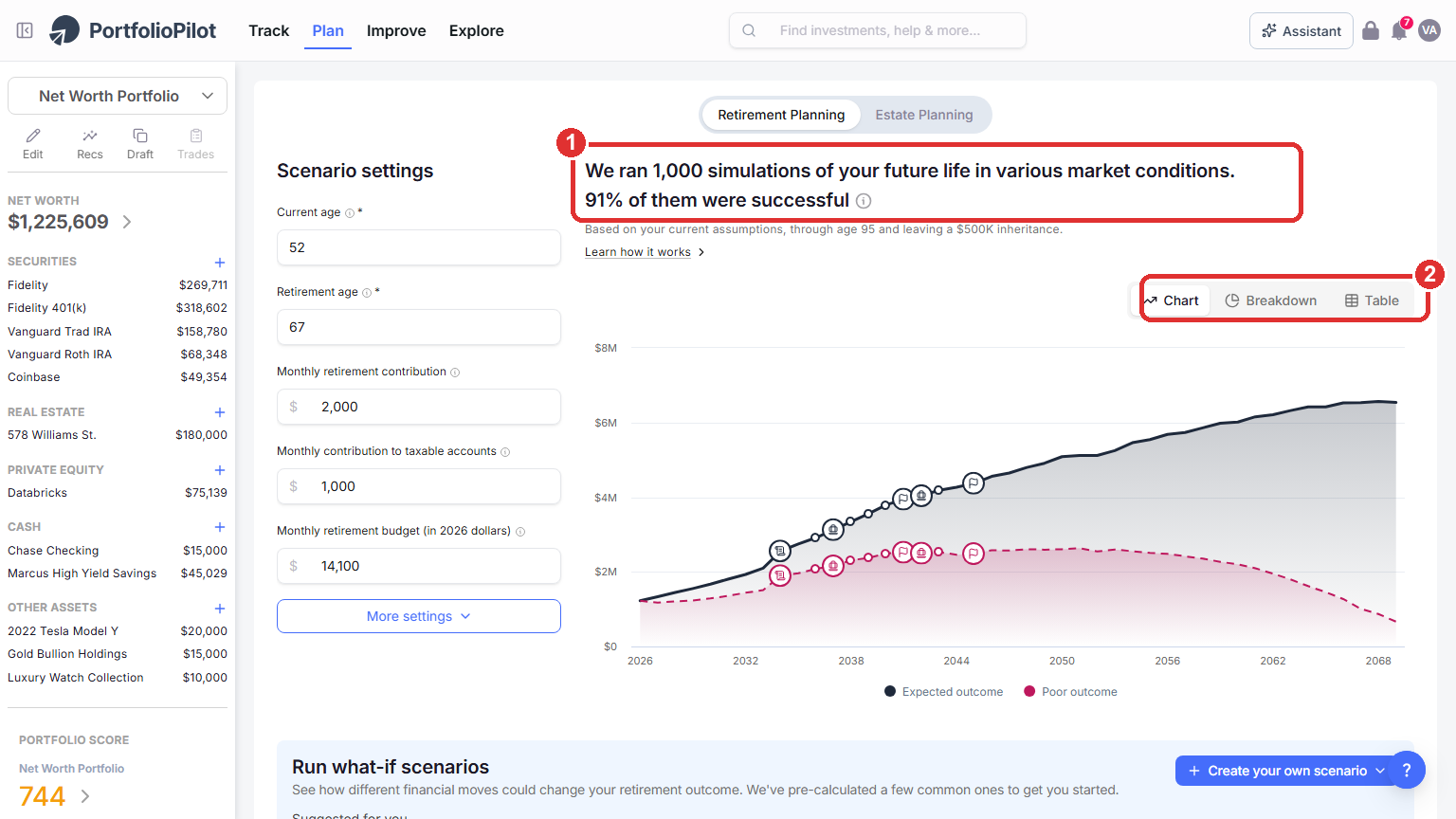Open Vanguard Trad IRA account row
Screen dimensions: 1456x819
click(118, 332)
